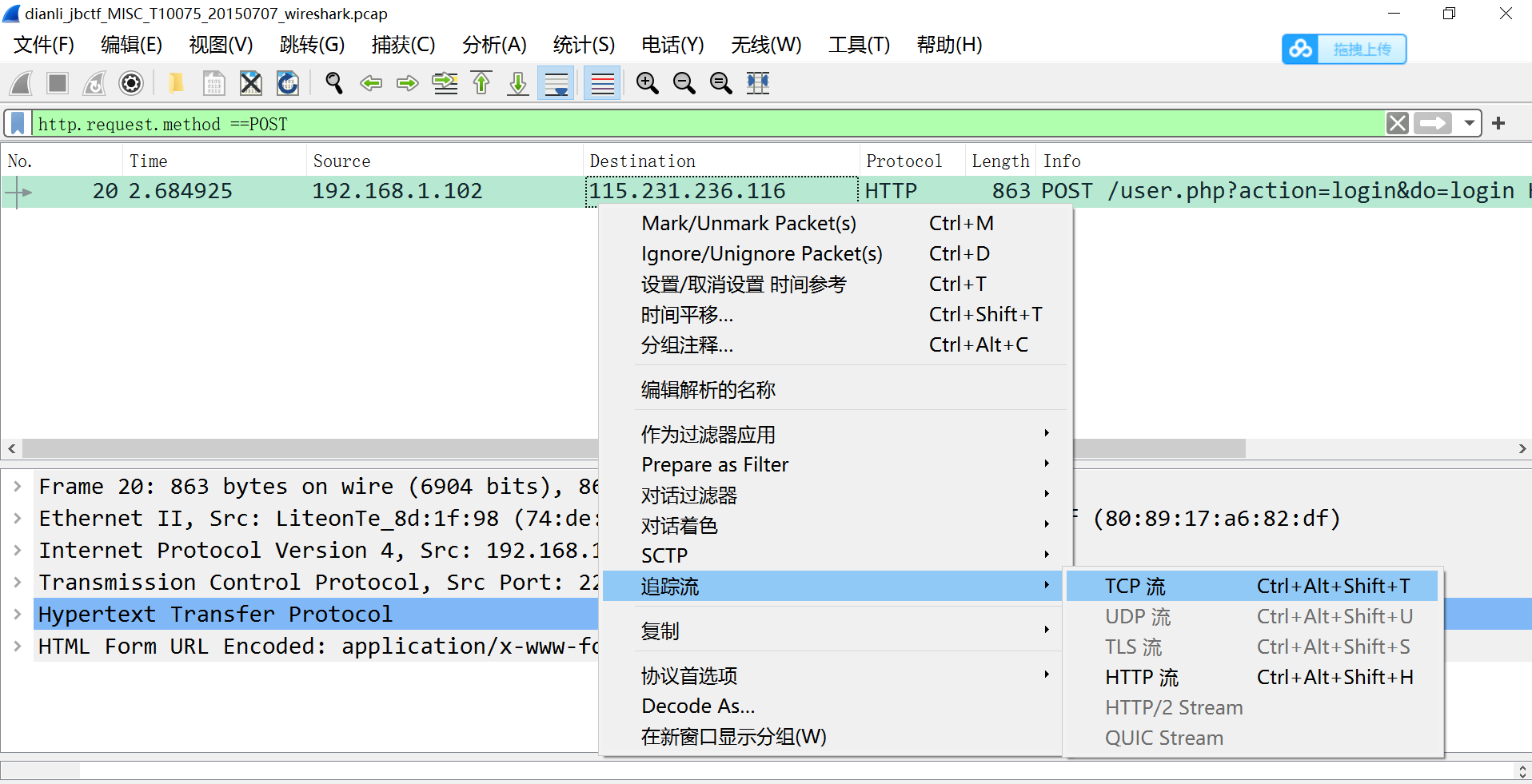
Task: Select HTTP 流 in the follow stream submenu
Action: (1252, 677)
